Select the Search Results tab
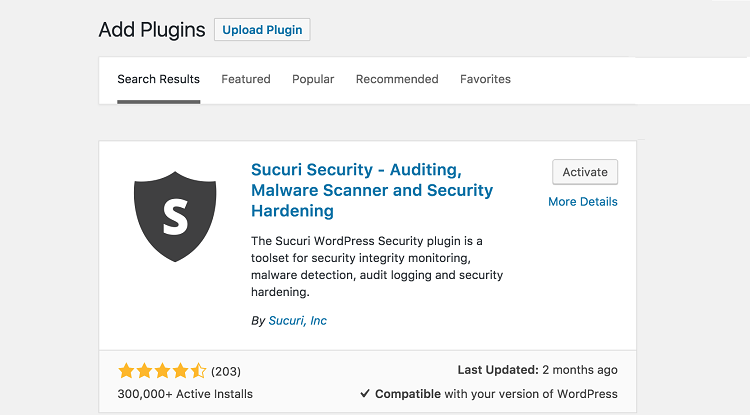This screenshot has height=415, width=750. 158,79
